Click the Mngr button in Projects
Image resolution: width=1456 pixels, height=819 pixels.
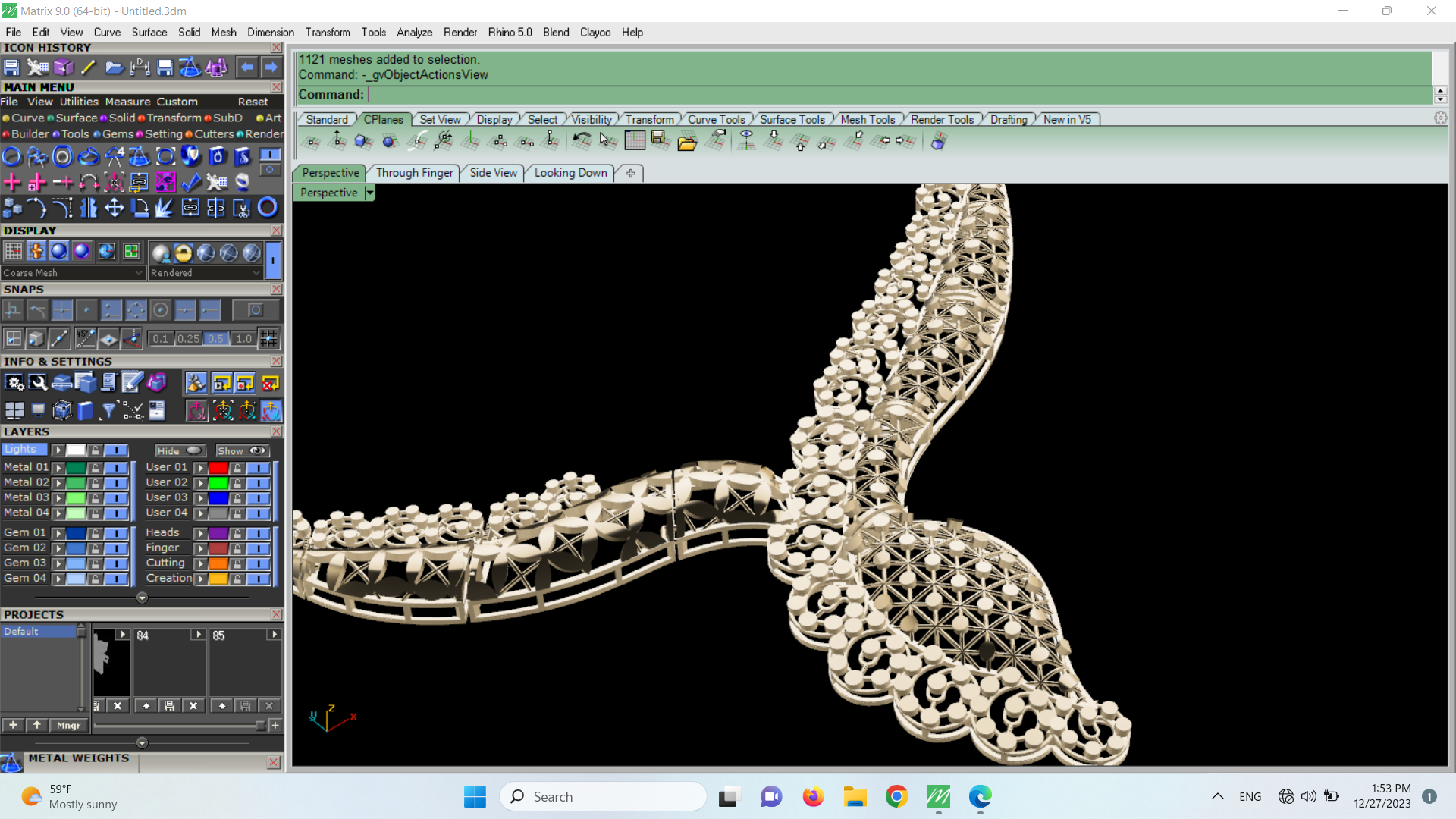pos(68,726)
